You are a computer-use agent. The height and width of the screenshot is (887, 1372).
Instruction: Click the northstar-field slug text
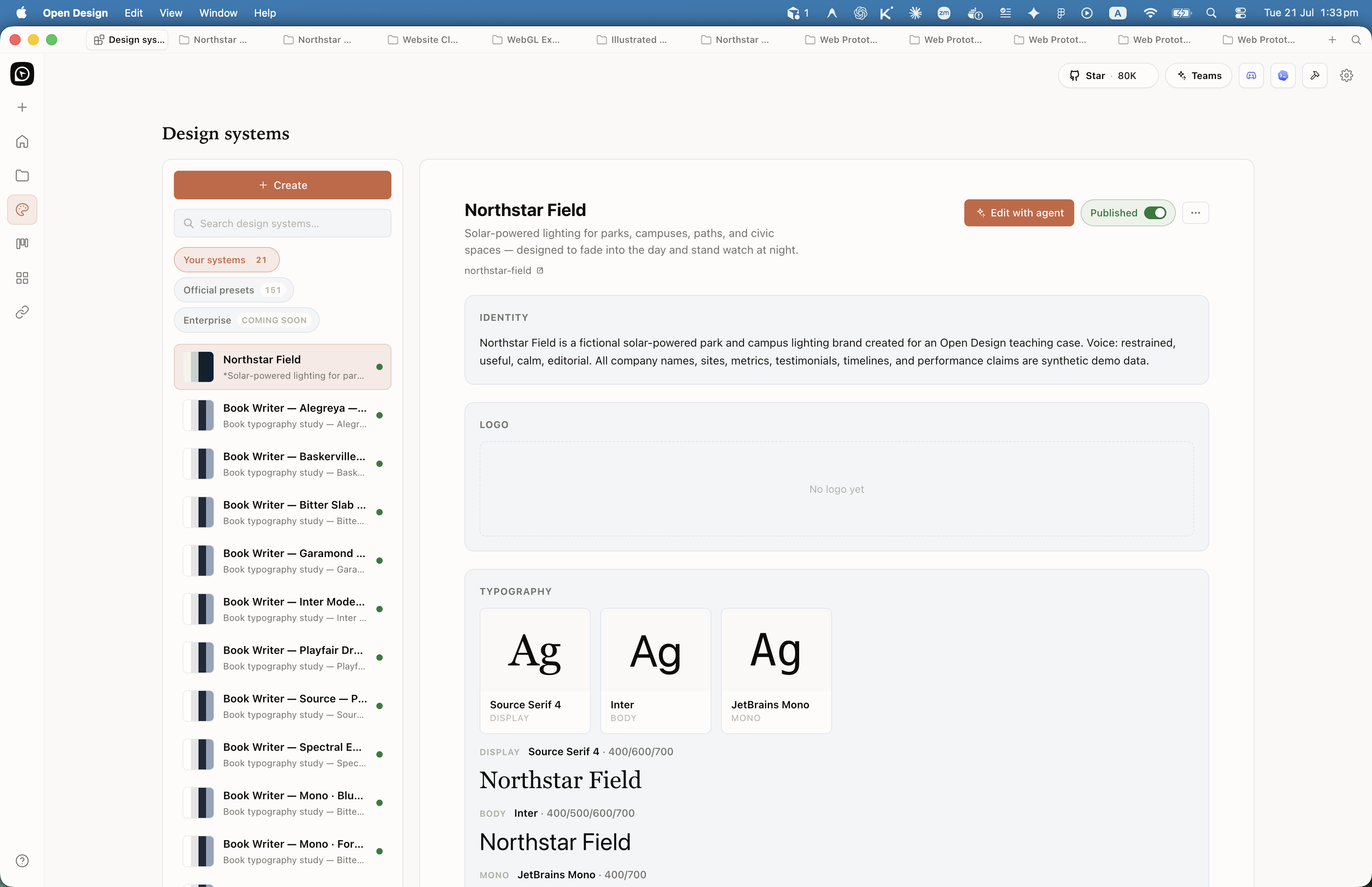click(497, 271)
